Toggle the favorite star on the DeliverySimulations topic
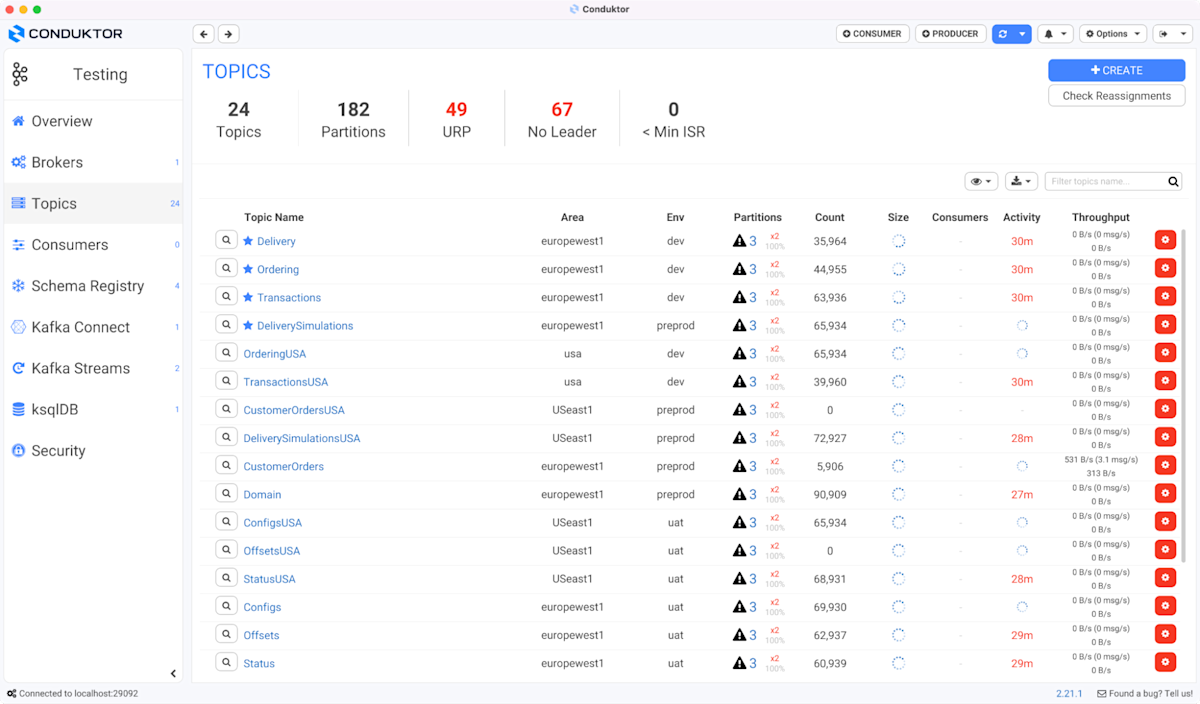 tap(249, 325)
